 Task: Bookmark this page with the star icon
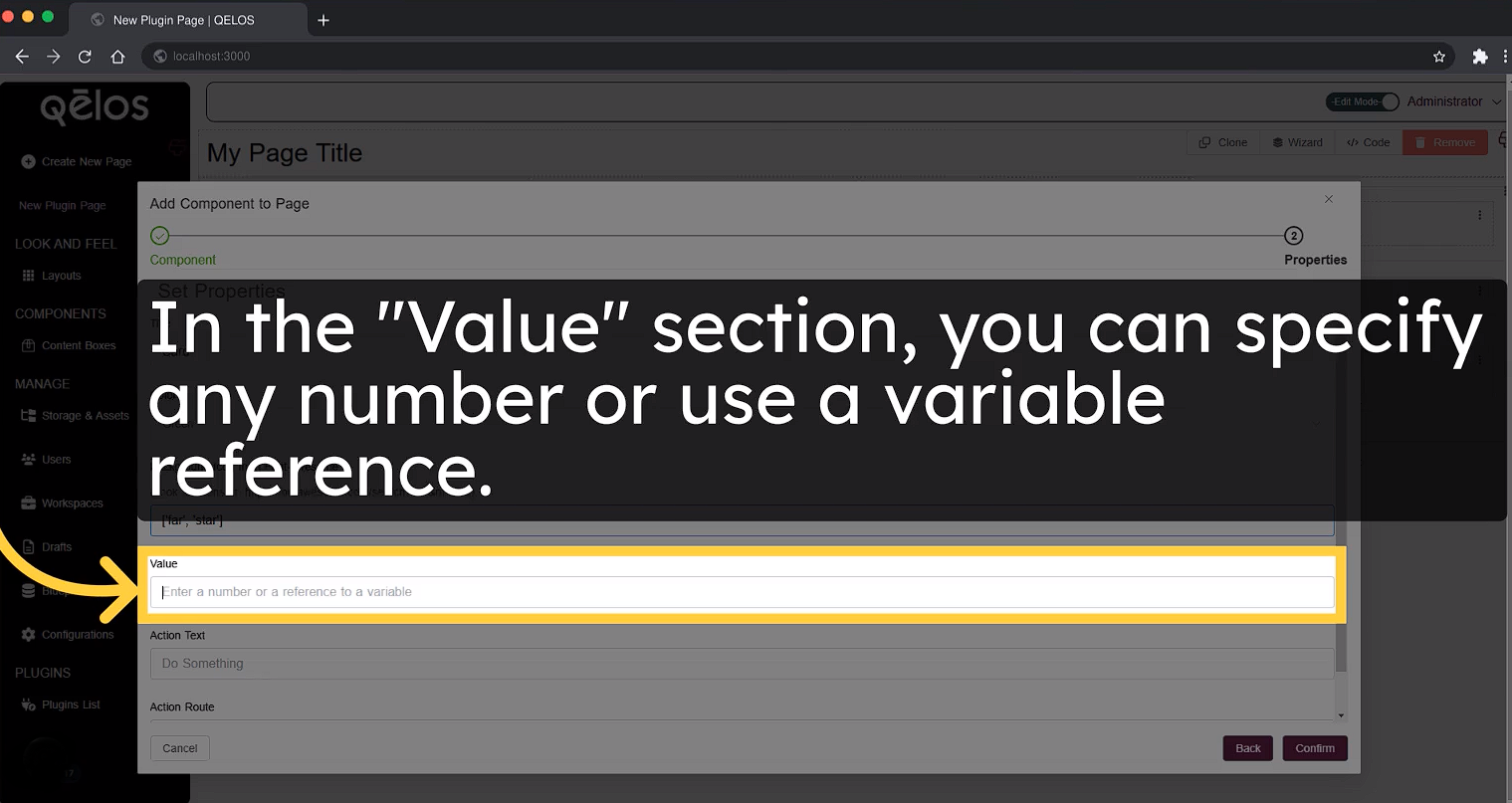coord(1438,57)
